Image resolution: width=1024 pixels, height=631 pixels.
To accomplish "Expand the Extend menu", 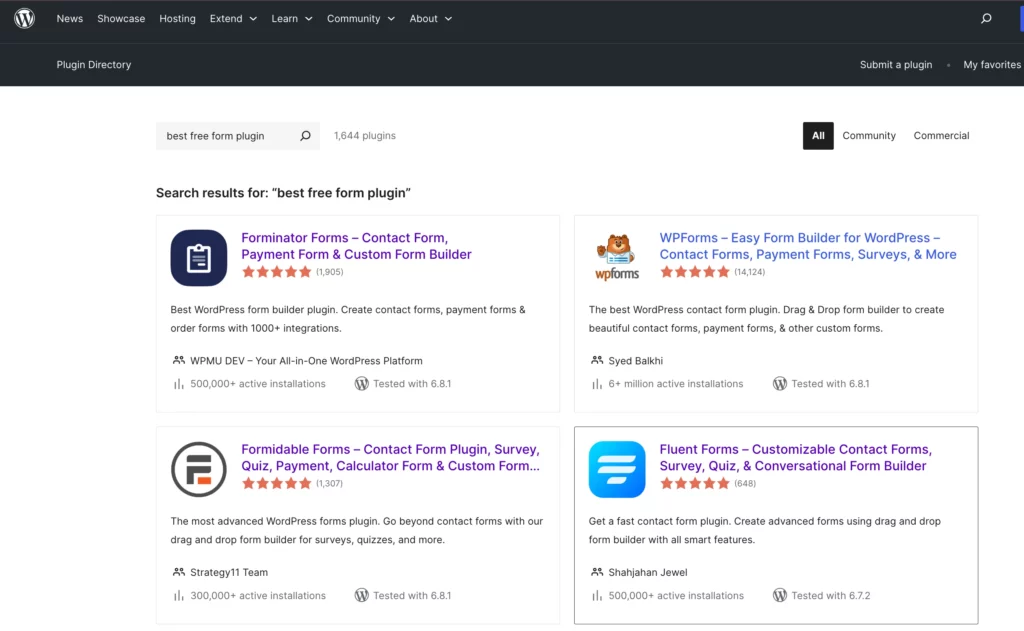I will coord(233,18).
